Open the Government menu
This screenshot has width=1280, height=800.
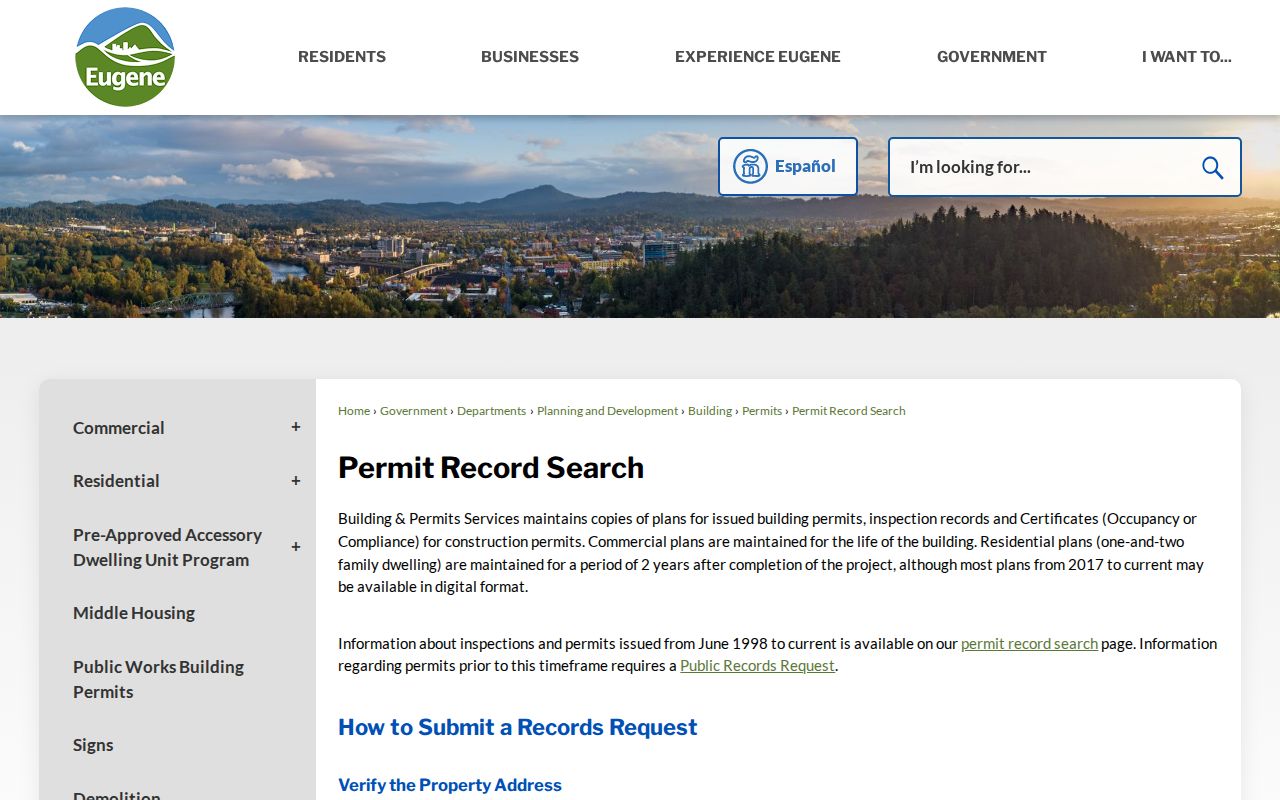click(992, 57)
